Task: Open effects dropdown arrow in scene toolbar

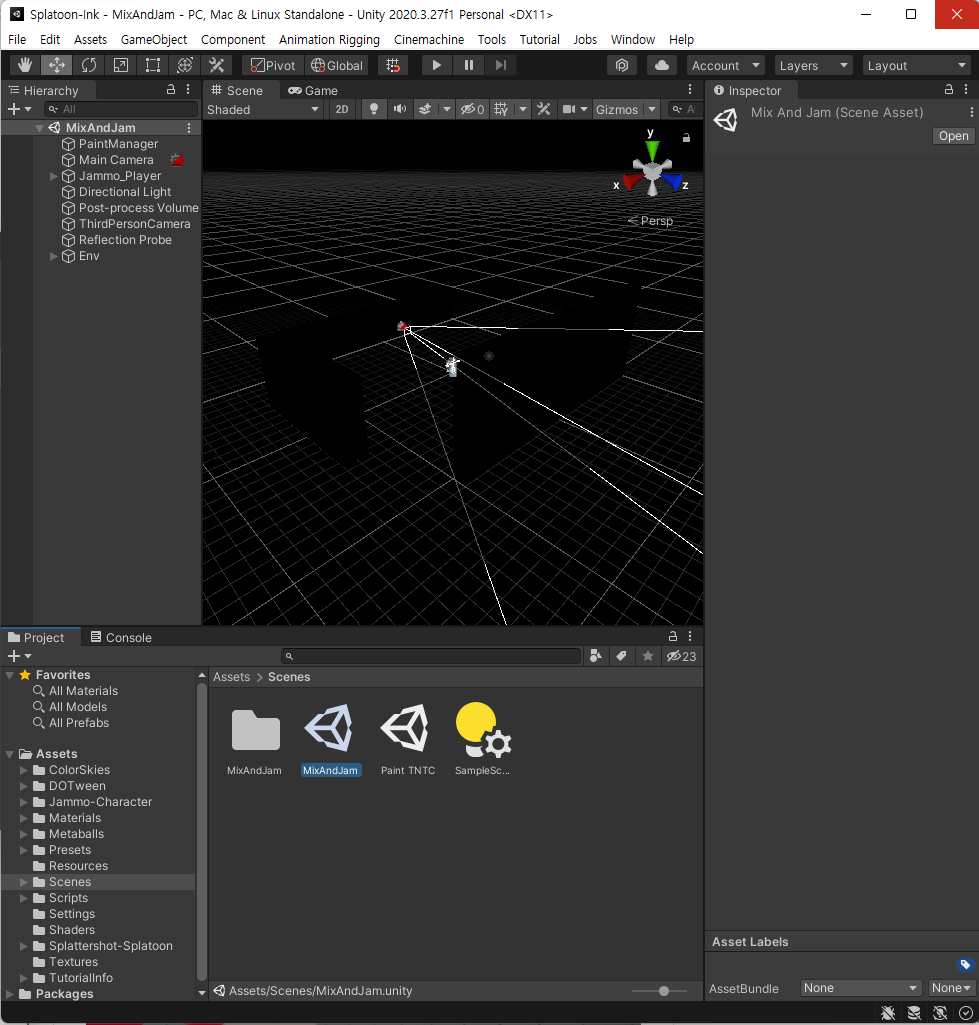Action: [447, 109]
